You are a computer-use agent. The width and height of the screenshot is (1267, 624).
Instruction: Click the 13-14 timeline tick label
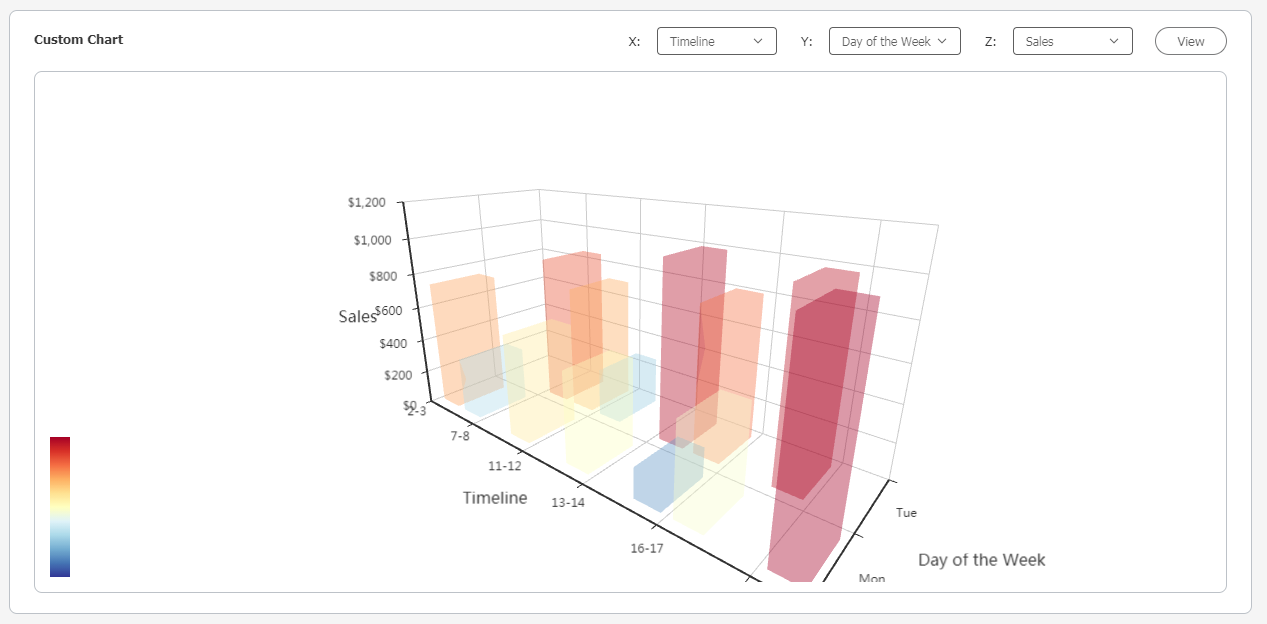tap(568, 502)
